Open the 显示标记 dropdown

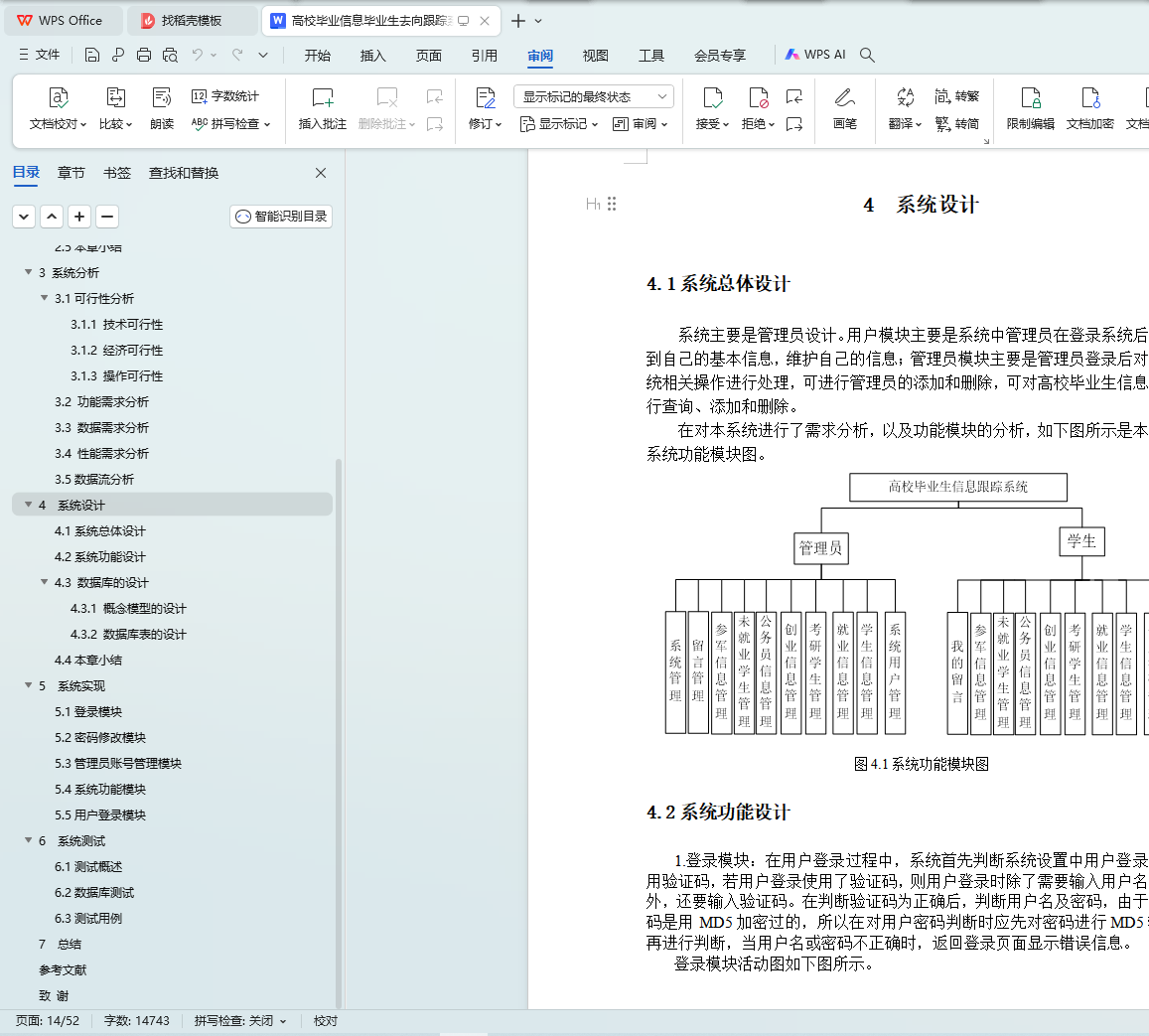pos(559,124)
